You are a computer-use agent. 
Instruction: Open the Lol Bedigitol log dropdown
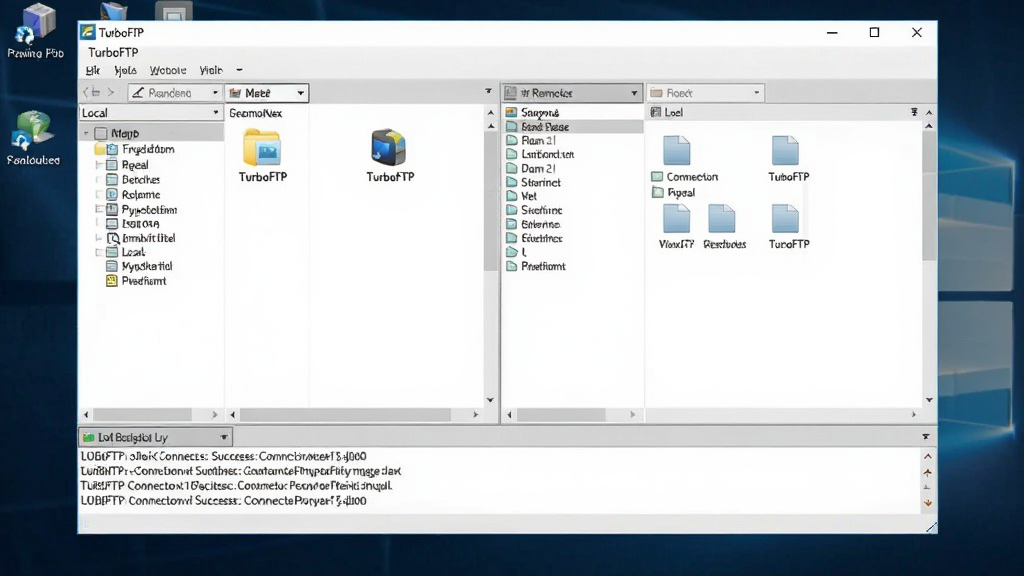pos(155,437)
